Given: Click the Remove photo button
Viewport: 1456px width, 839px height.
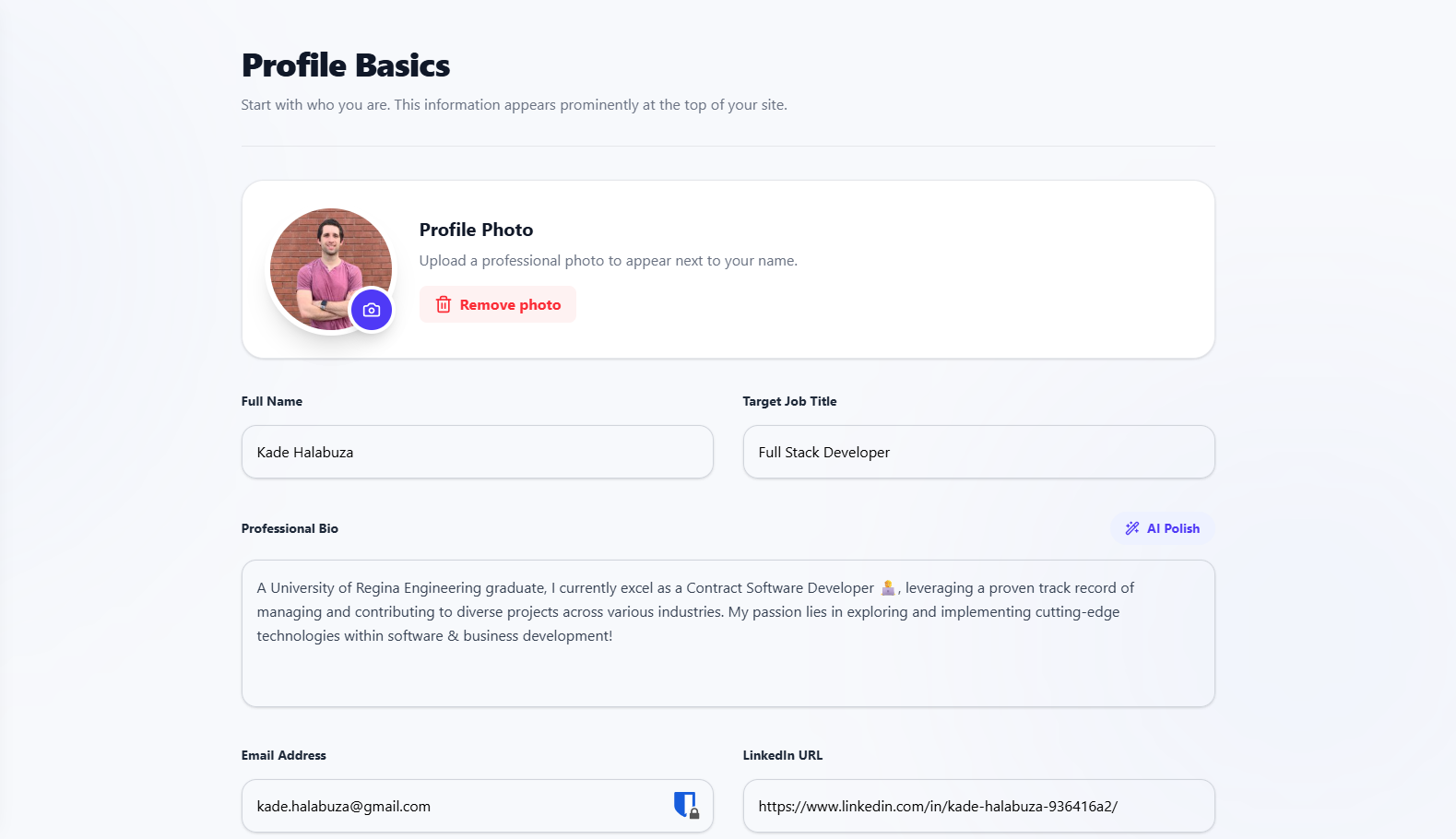Looking at the screenshot, I should point(498,303).
